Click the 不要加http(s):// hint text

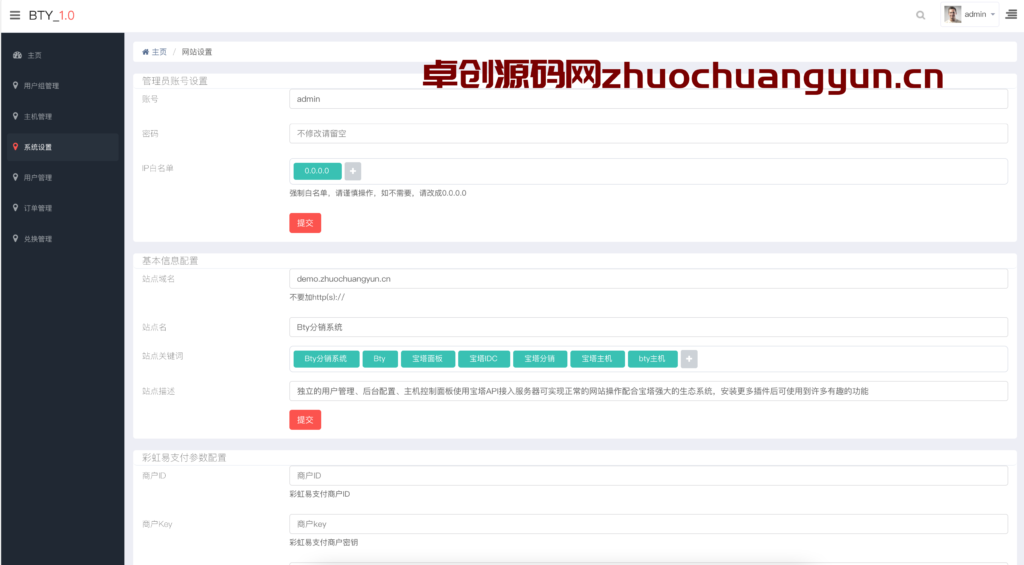tap(317, 297)
